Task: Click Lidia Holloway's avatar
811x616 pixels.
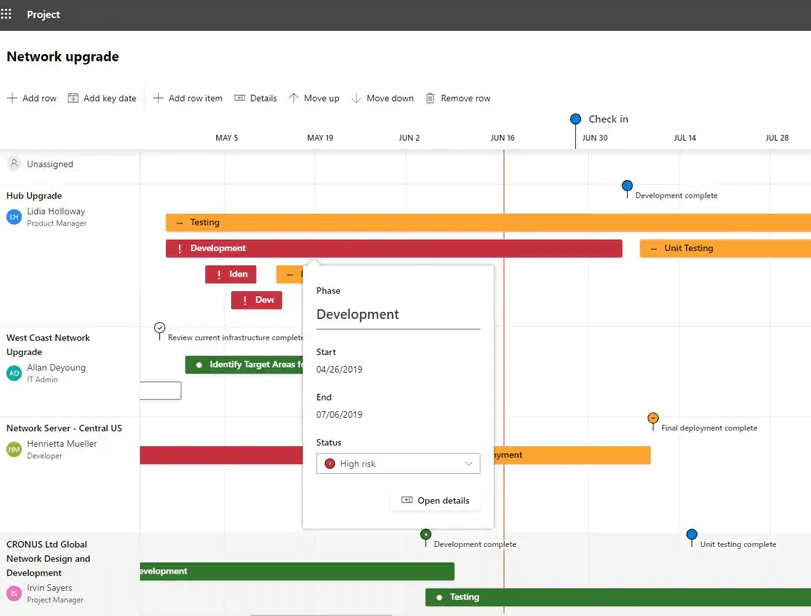Action: (x=14, y=217)
